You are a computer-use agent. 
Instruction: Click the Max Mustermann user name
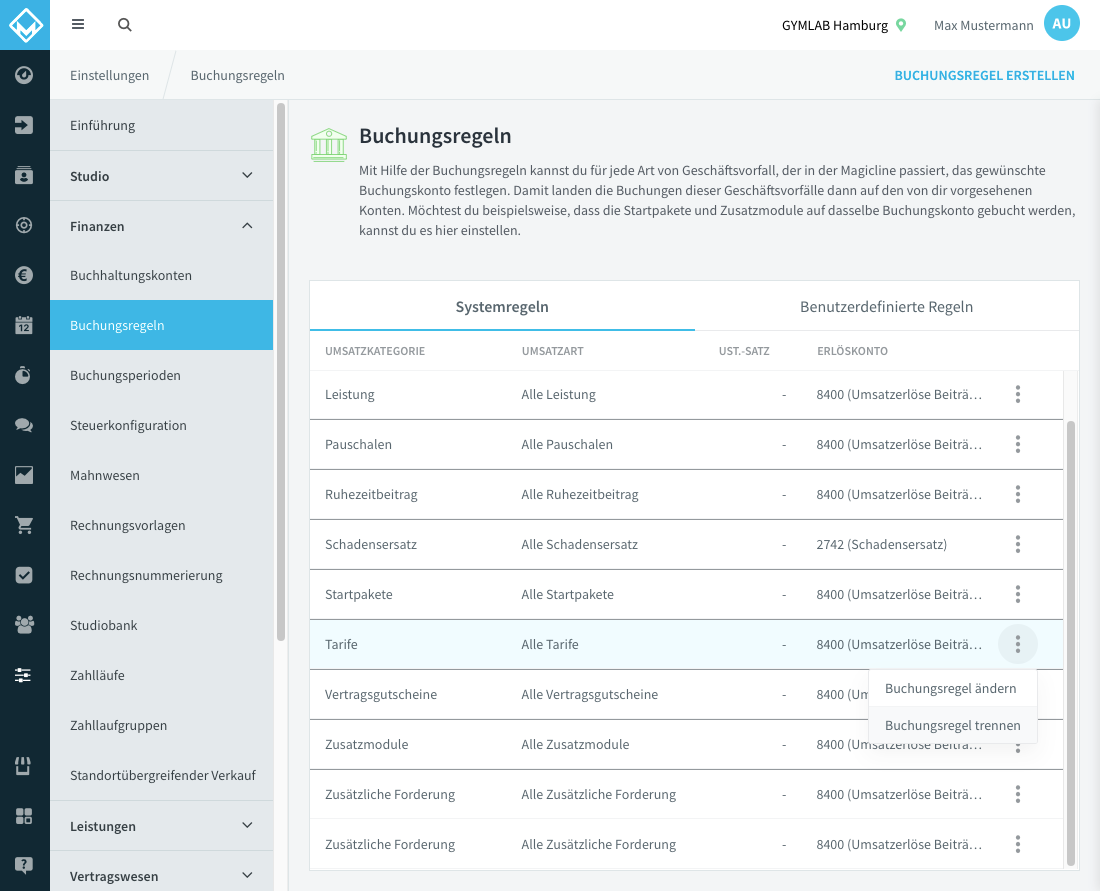984,25
